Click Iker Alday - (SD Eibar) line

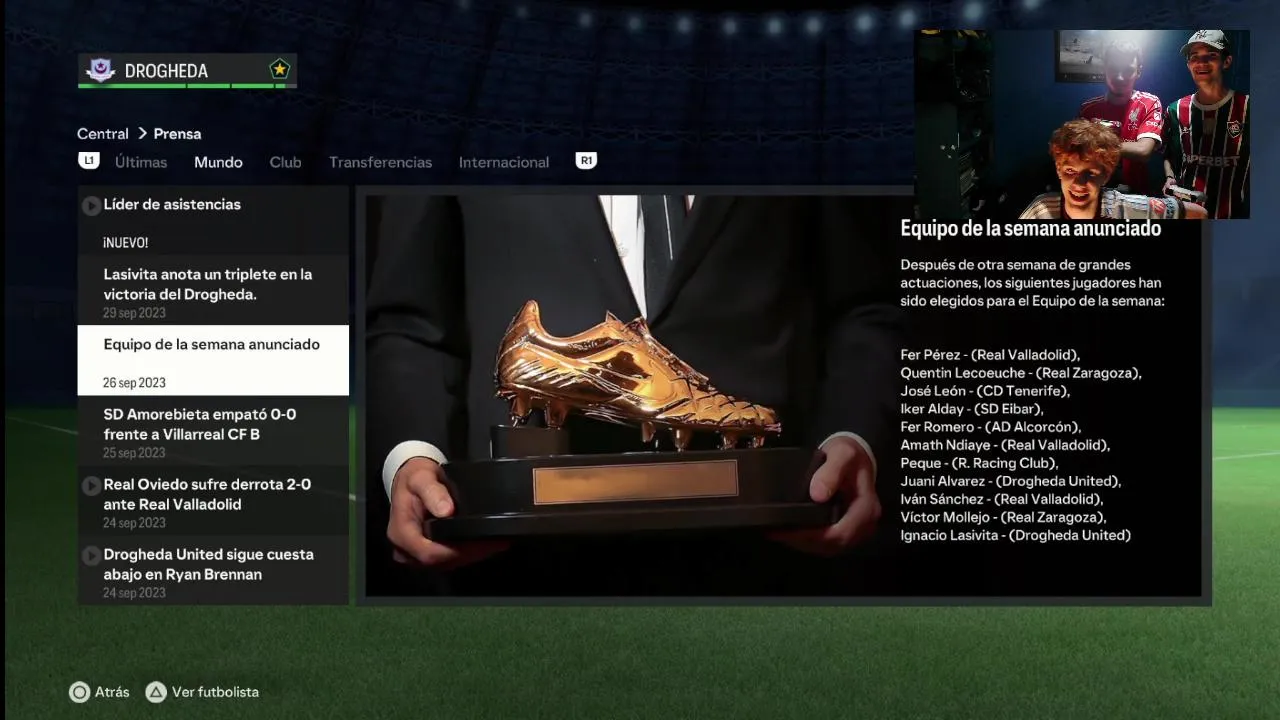pyautogui.click(x=972, y=409)
